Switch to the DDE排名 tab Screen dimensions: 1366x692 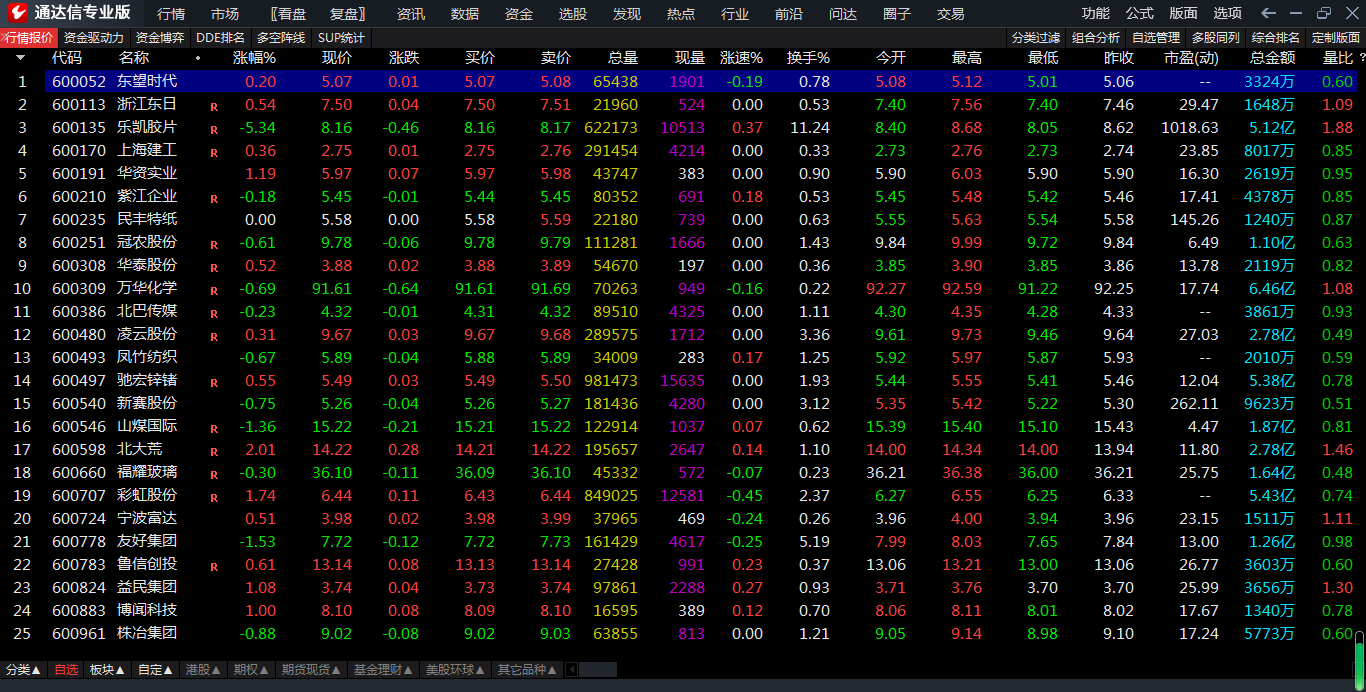coord(221,38)
